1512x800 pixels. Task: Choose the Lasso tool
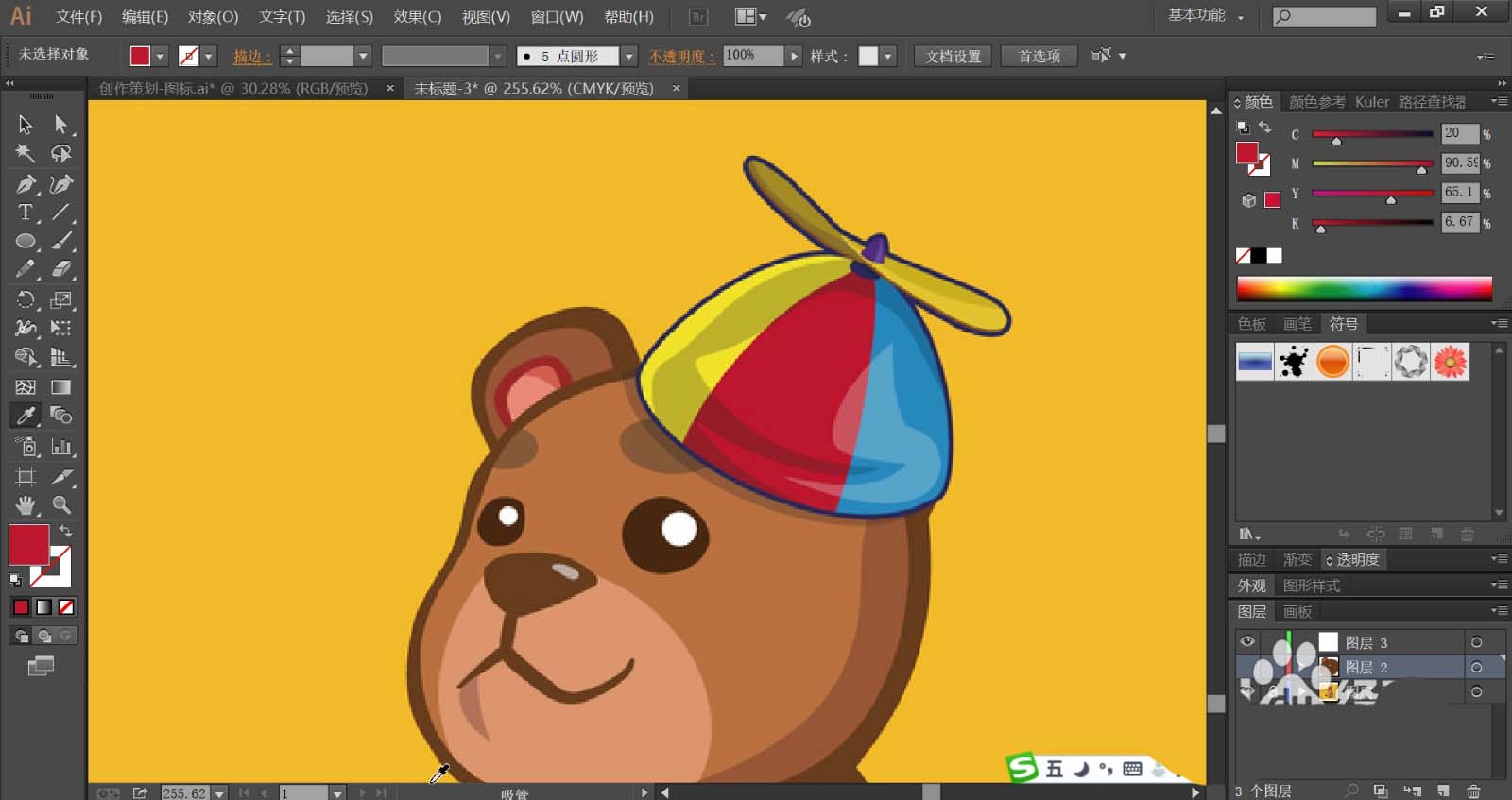[61, 153]
